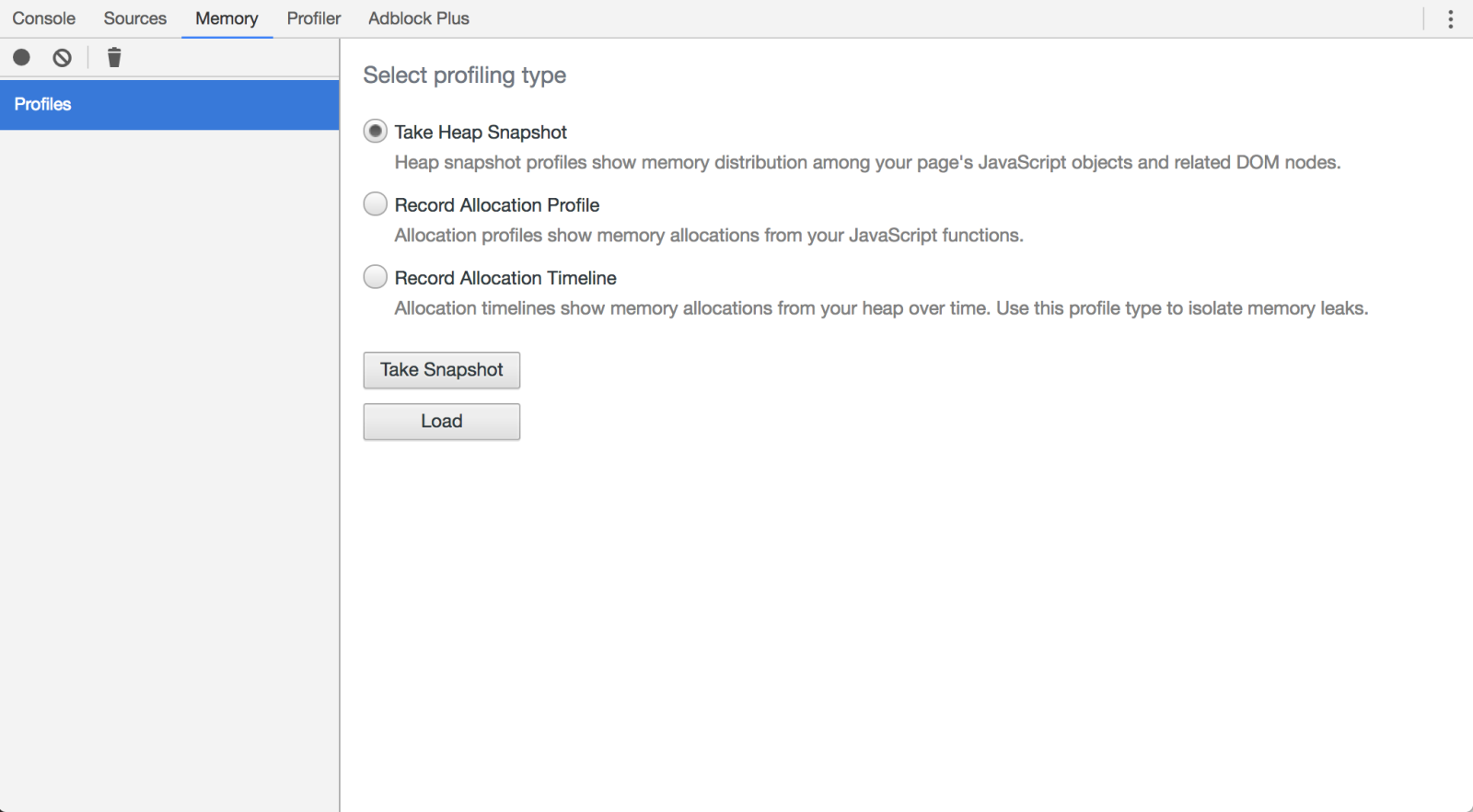
Task: Start recording with the record circle icon
Action: (x=21, y=58)
